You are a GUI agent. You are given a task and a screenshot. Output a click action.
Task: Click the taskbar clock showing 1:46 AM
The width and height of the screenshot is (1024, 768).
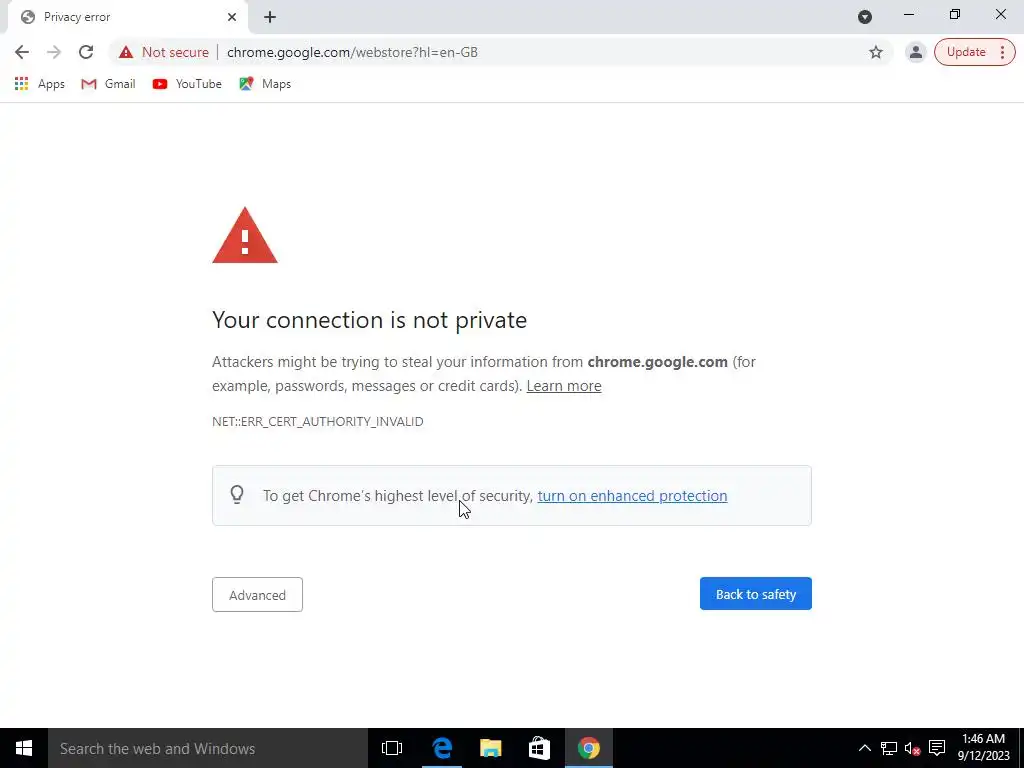984,748
